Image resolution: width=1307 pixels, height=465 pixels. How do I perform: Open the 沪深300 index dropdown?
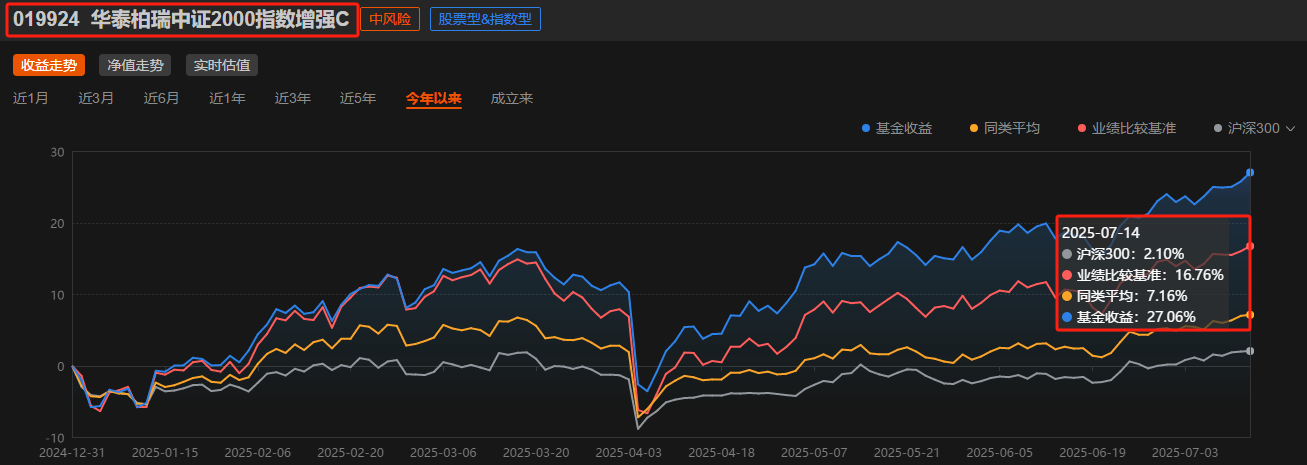point(1254,128)
